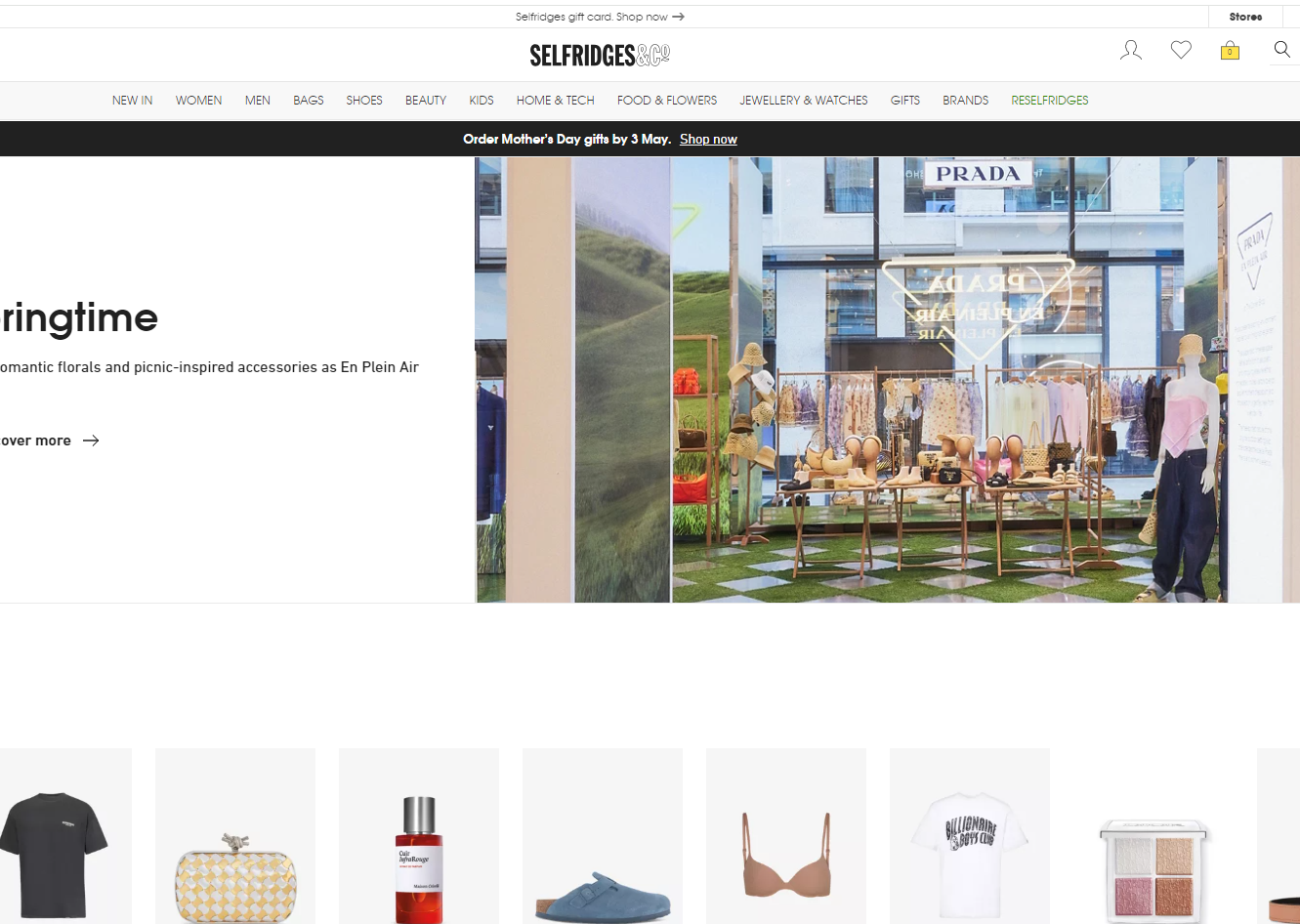Open the HOME & TECH menu
This screenshot has width=1300, height=924.
[x=556, y=101]
